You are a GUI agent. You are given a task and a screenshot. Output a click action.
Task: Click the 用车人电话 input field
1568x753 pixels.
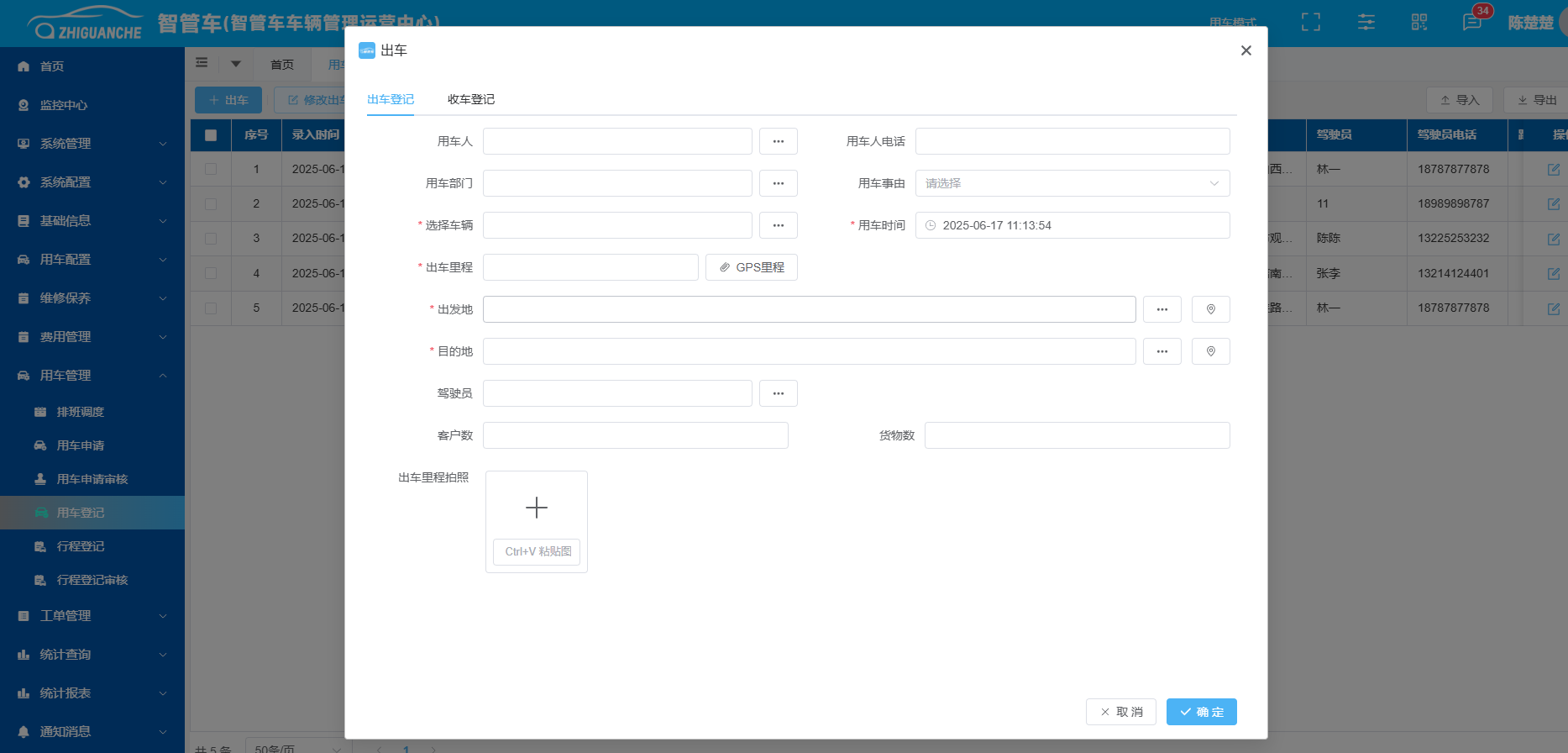[1072, 141]
